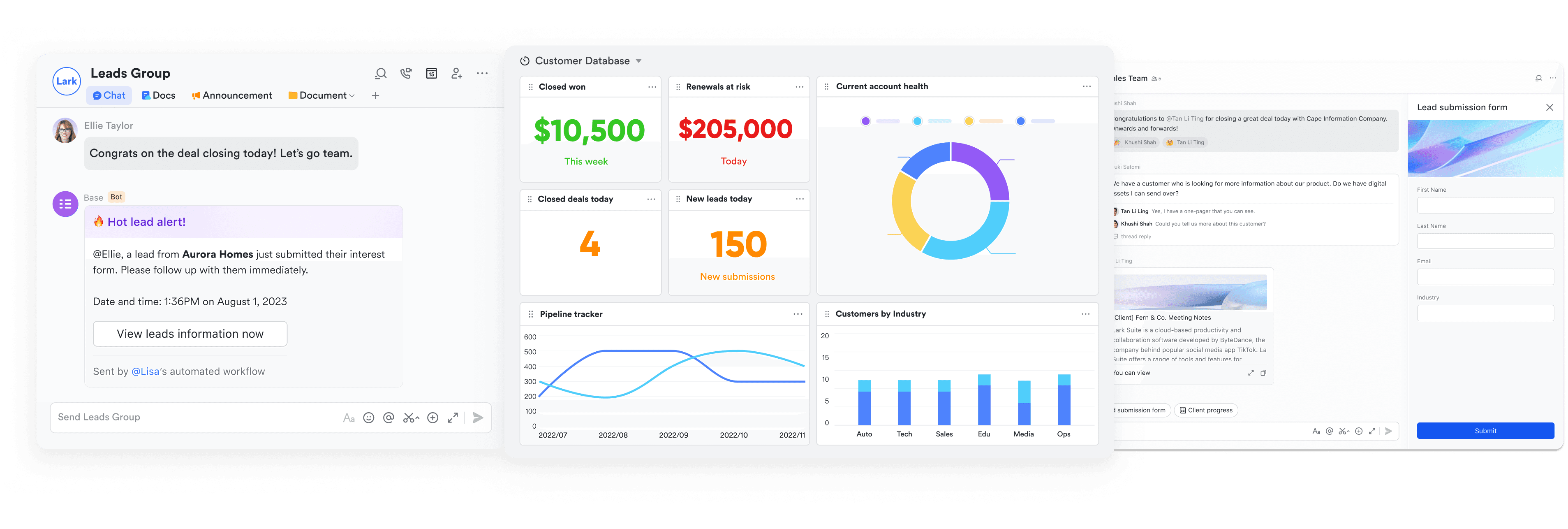Image resolution: width=1568 pixels, height=529 pixels.
Task: Start a call with the phone icon
Action: (406, 74)
